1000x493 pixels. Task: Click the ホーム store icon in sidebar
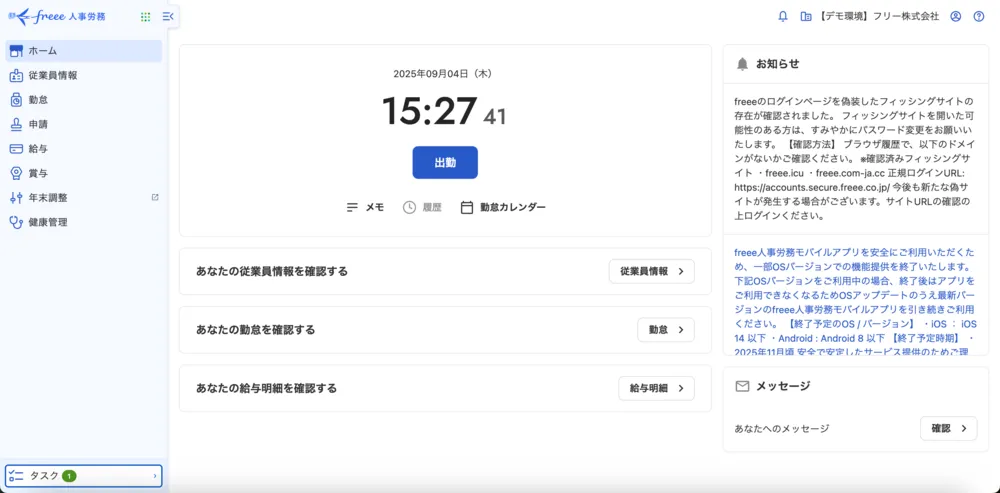[x=17, y=51]
